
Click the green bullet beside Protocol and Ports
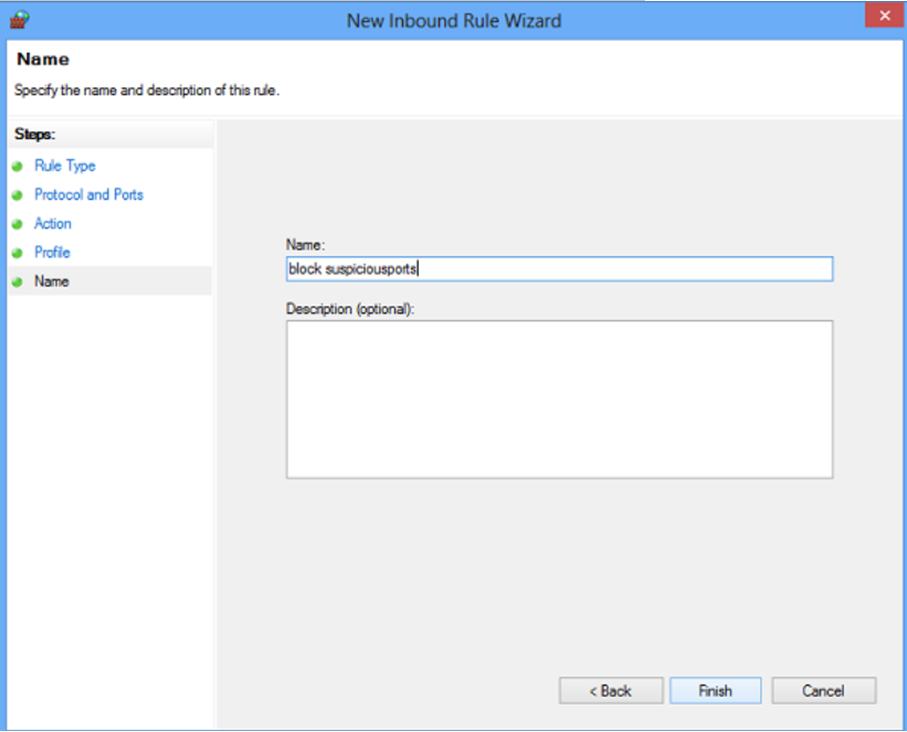click(17, 196)
